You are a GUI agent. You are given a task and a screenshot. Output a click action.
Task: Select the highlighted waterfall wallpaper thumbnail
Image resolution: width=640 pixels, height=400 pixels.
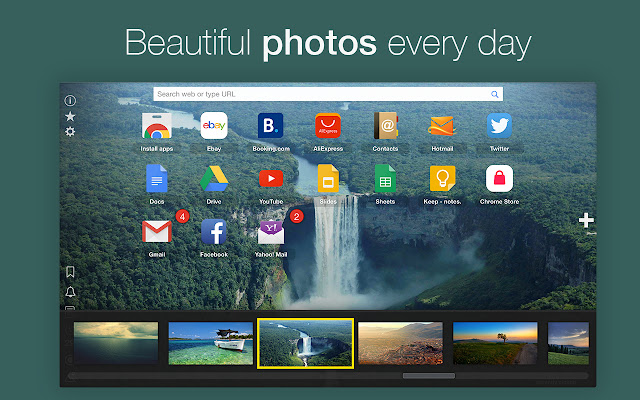pos(306,343)
